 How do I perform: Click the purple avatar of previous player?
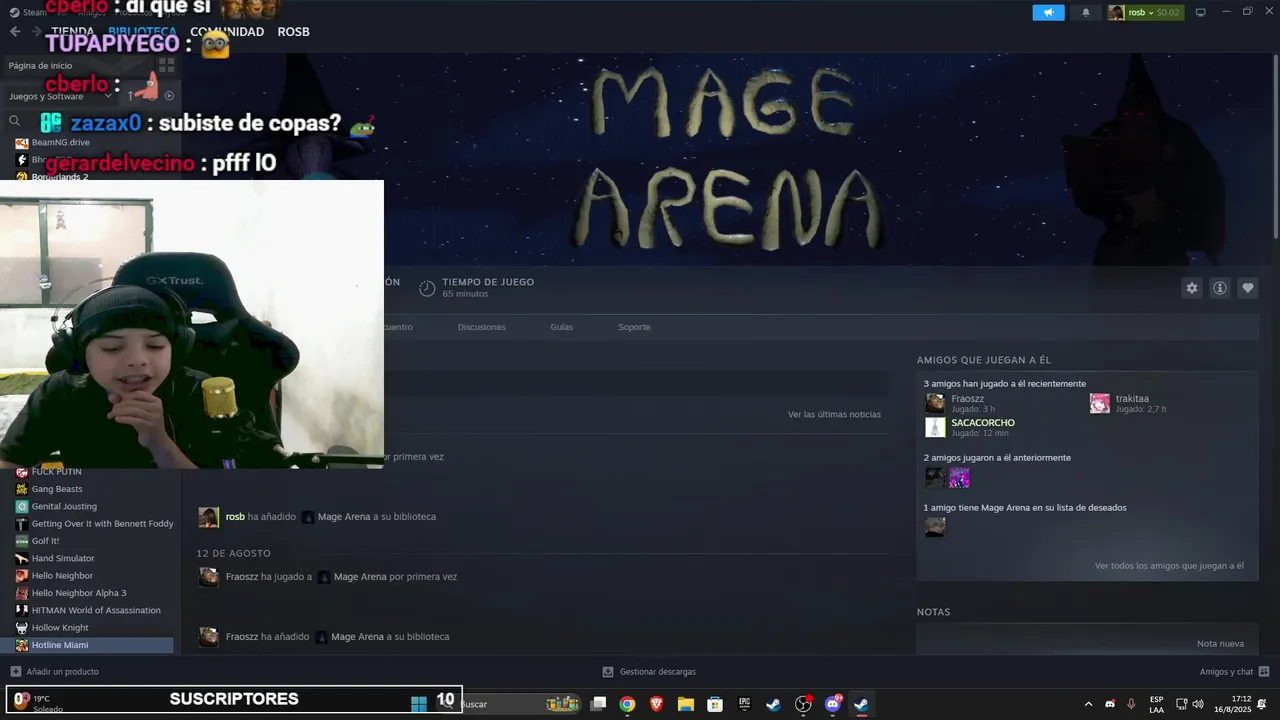959,478
